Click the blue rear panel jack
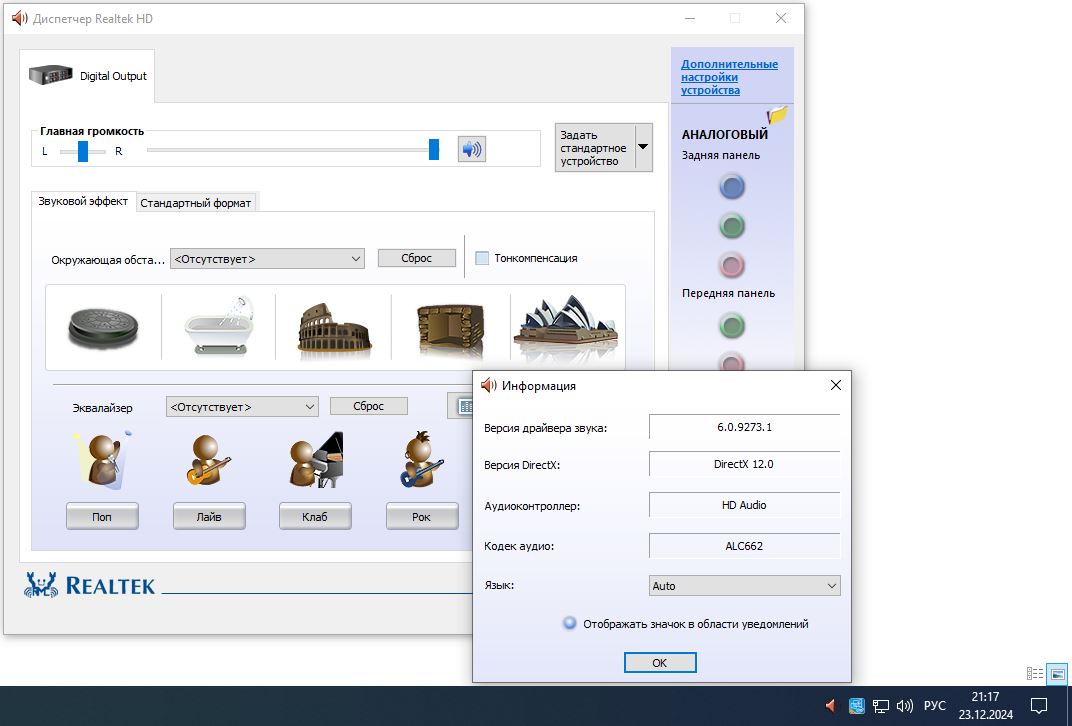 tap(732, 187)
